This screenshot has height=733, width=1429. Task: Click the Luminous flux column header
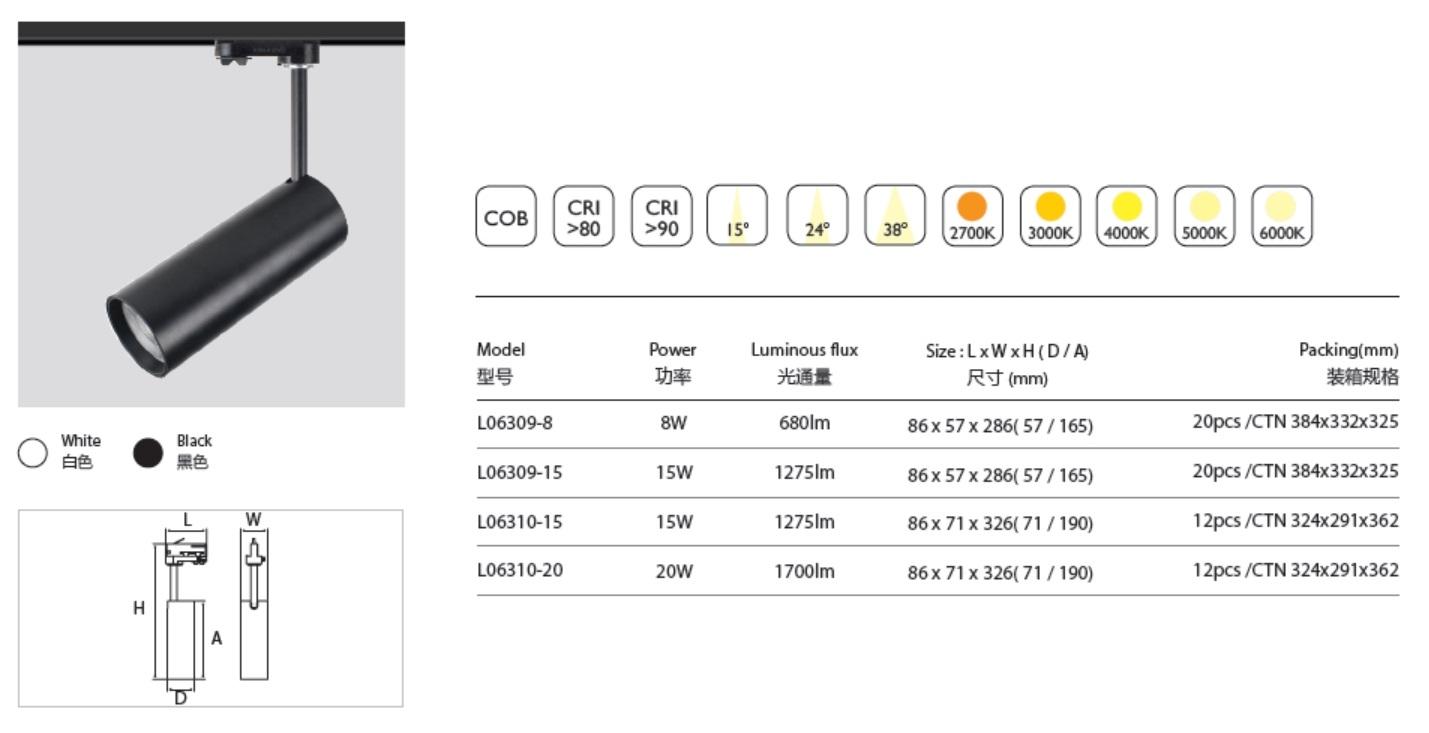804,350
